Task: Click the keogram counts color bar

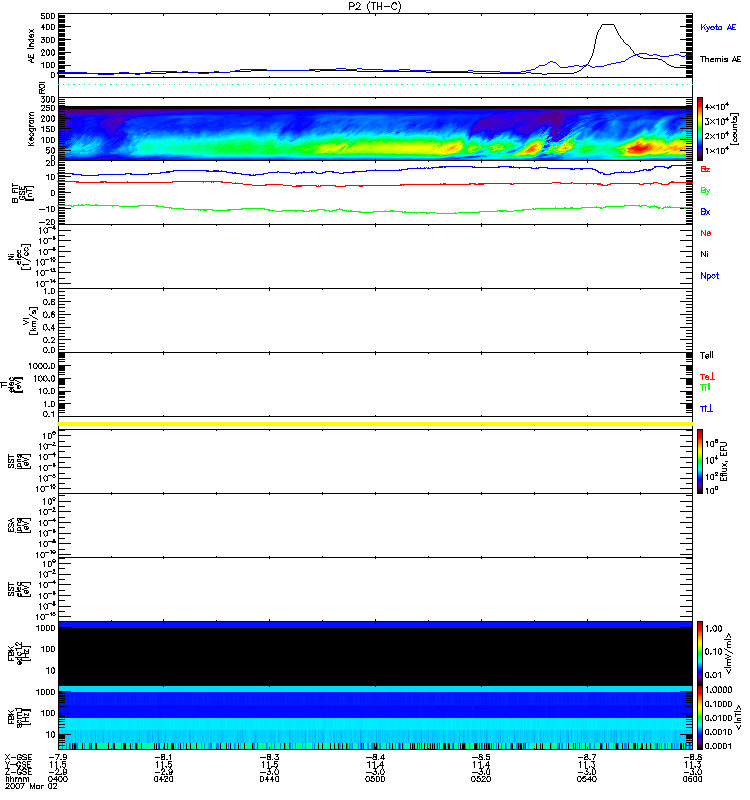Action: tap(702, 127)
